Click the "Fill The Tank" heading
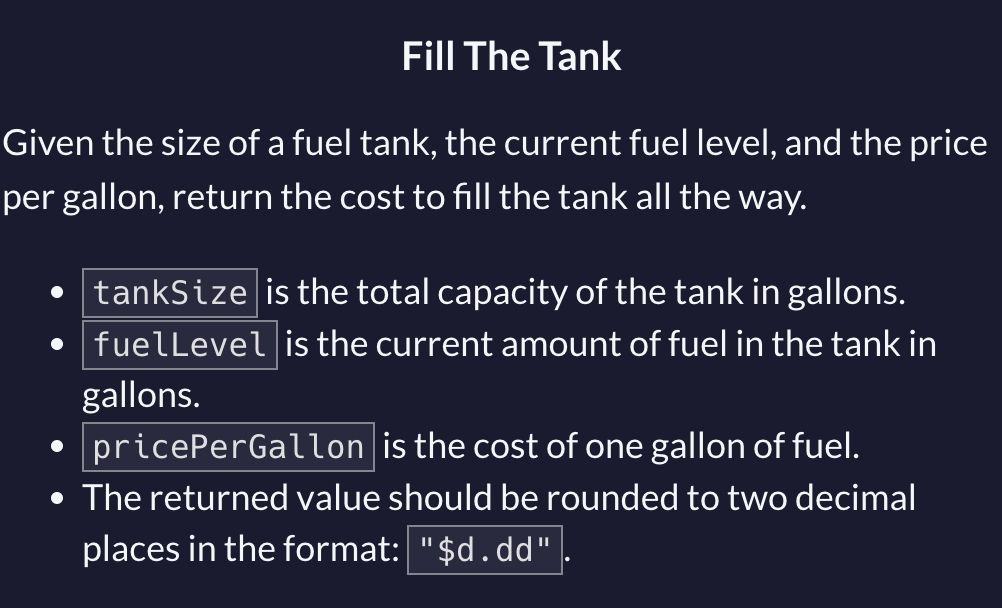 pos(511,56)
